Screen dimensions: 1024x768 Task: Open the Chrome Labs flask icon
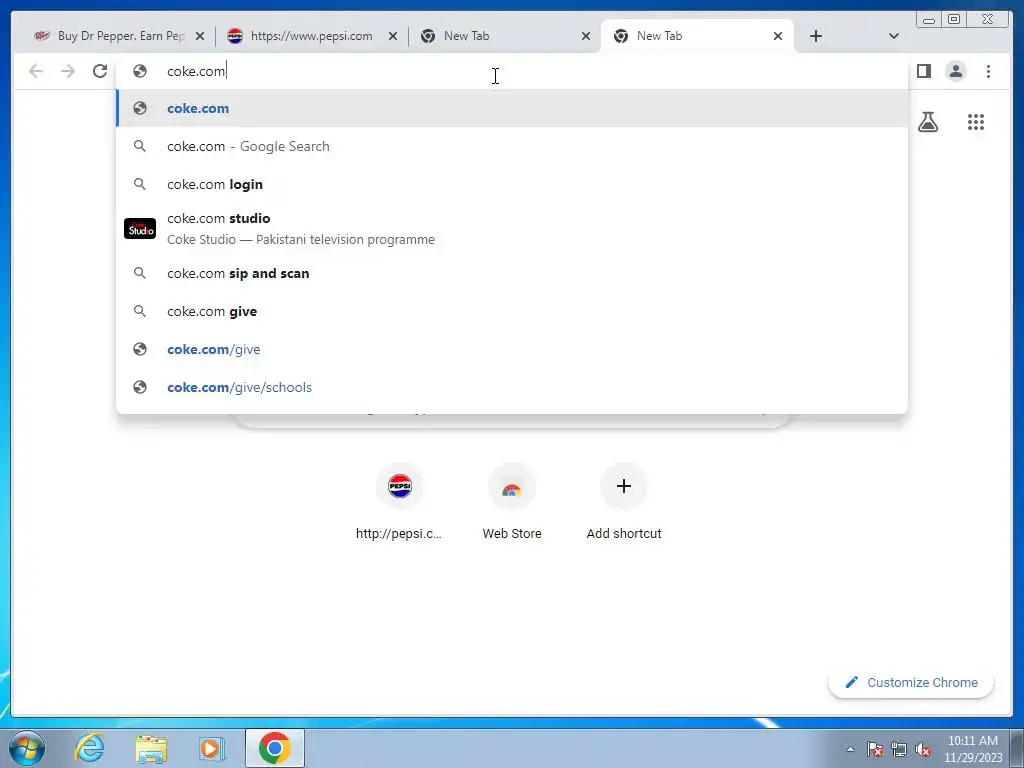point(927,121)
